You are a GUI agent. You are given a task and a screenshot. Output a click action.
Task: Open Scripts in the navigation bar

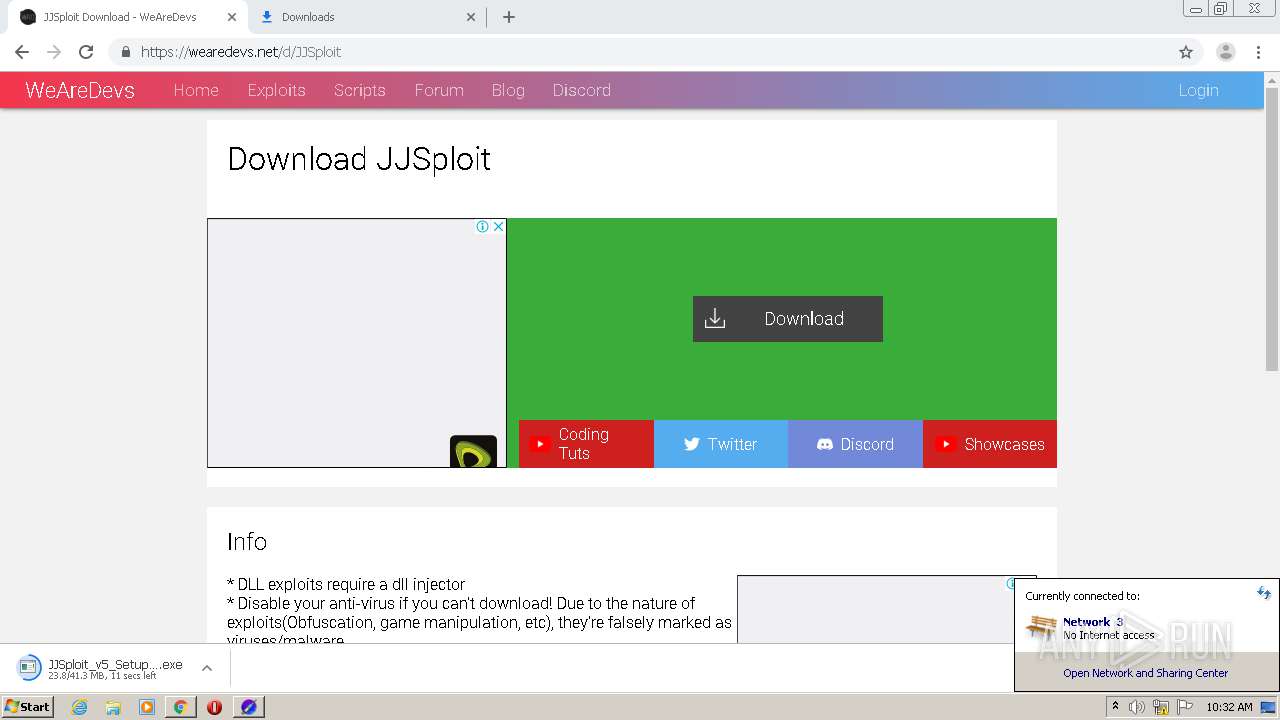(360, 90)
